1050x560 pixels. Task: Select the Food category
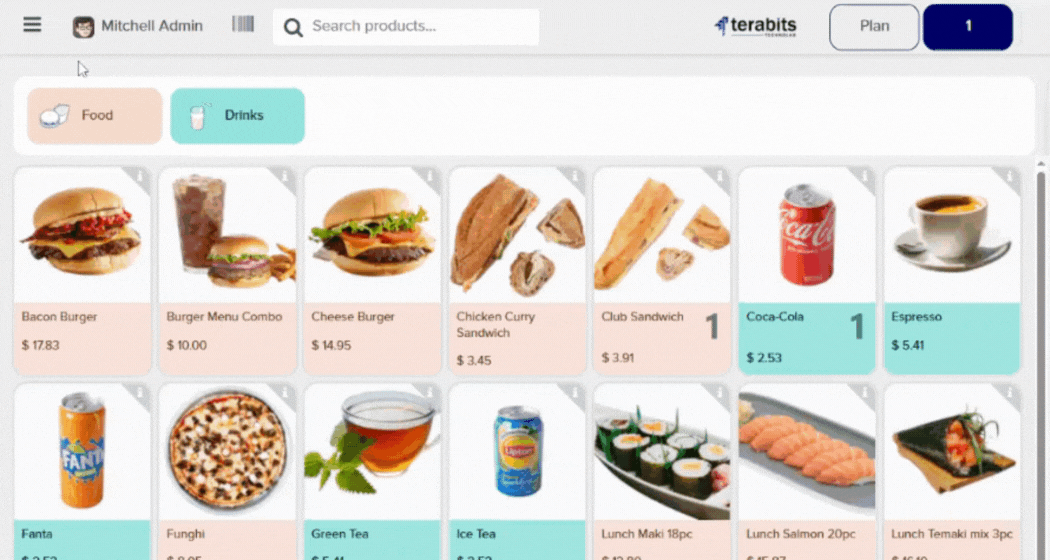(x=95, y=115)
